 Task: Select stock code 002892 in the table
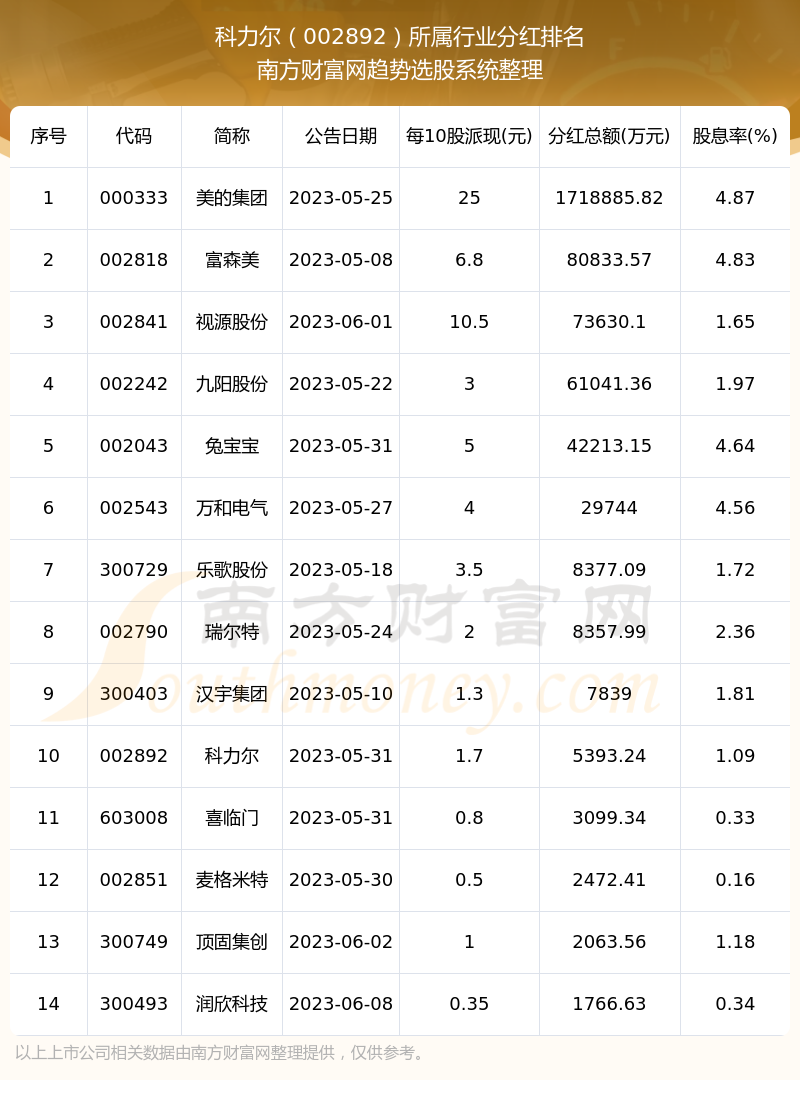(x=134, y=756)
